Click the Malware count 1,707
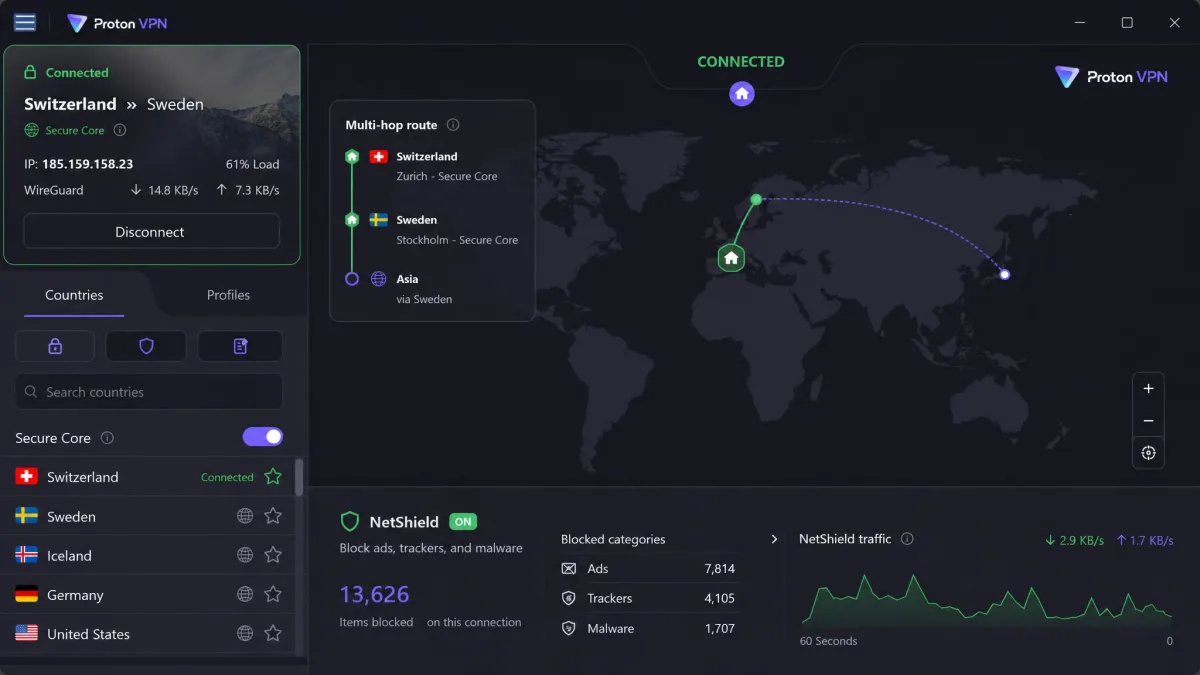This screenshot has width=1200, height=675. (719, 628)
